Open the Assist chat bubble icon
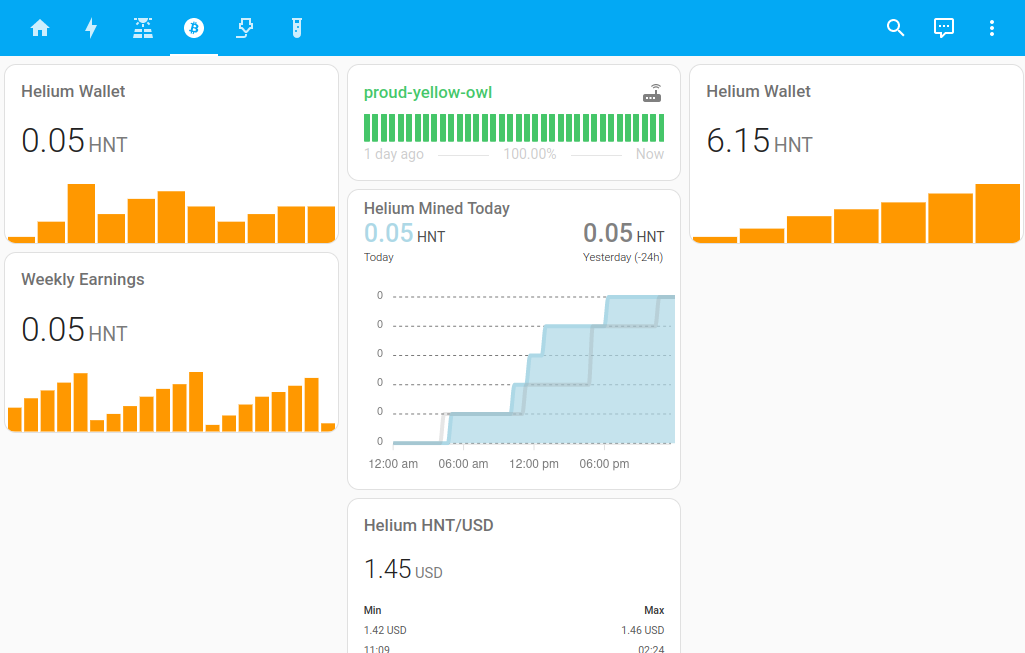 [943, 27]
